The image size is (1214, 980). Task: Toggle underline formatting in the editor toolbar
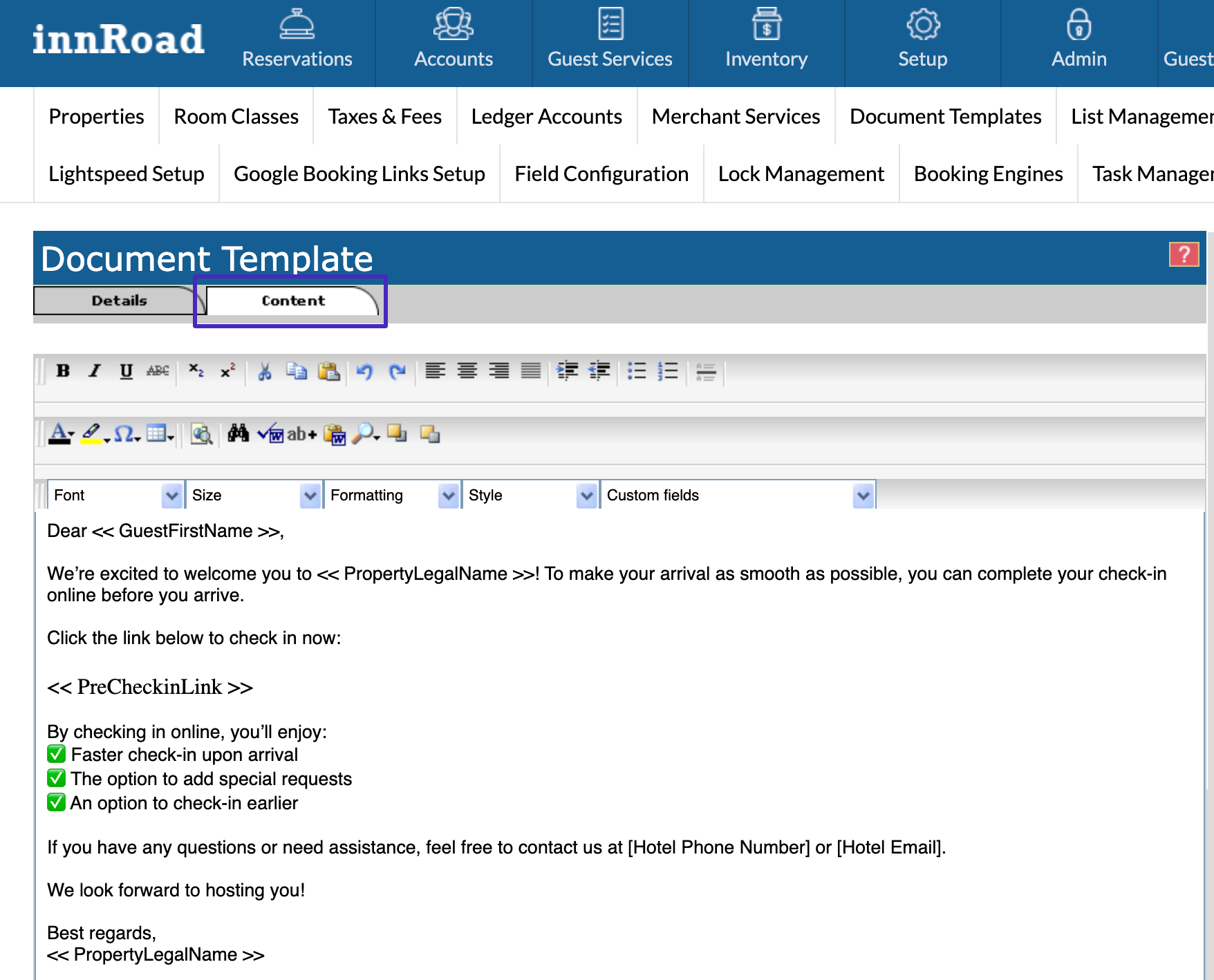click(126, 371)
